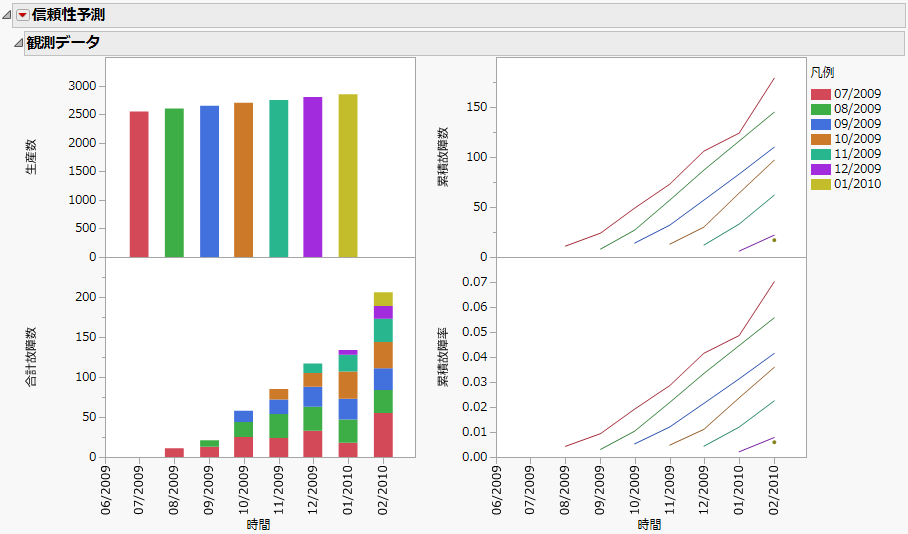
Task: Collapse the 信頼性予測 outline with gray triangle
Action: click(x=8, y=15)
